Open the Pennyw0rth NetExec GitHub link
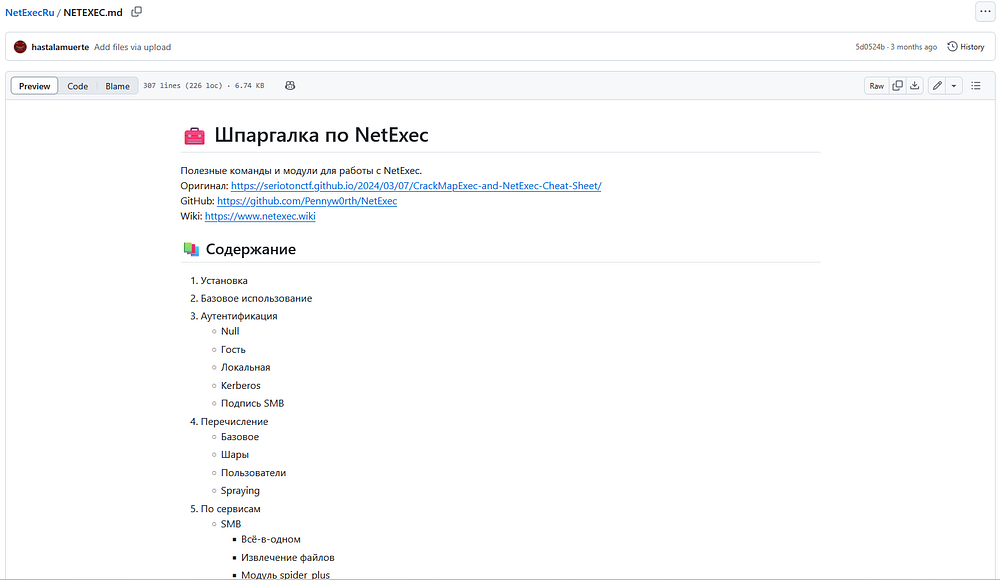This screenshot has width=1000, height=580. (x=307, y=201)
